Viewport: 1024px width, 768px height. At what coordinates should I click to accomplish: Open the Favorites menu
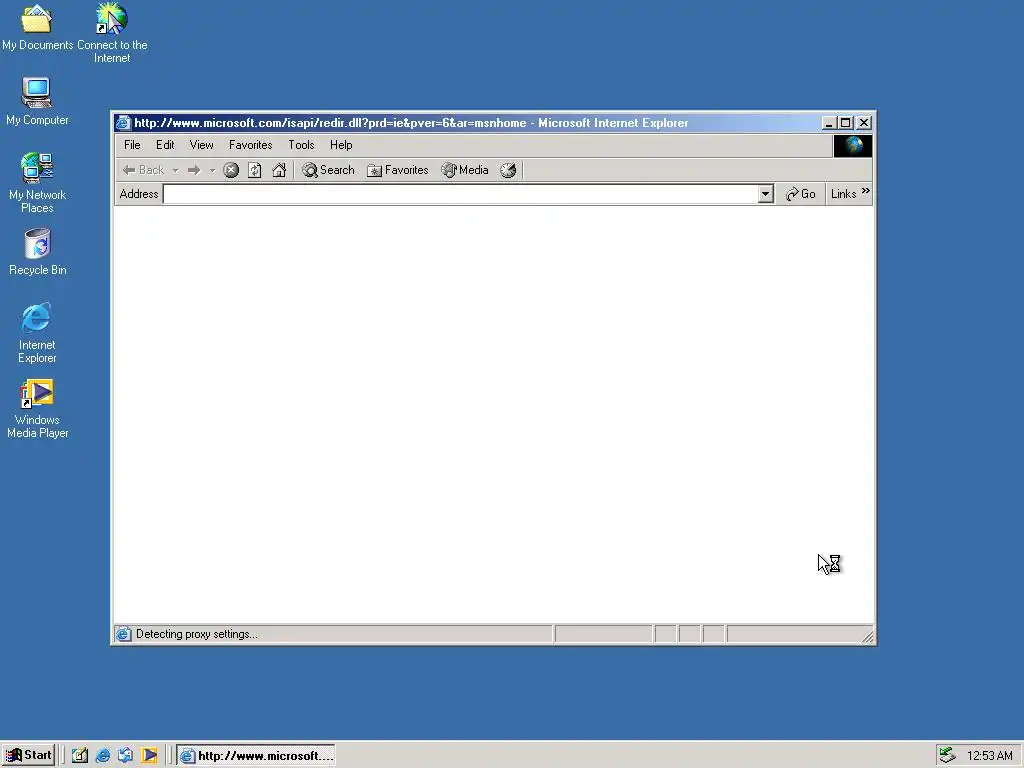click(x=250, y=145)
